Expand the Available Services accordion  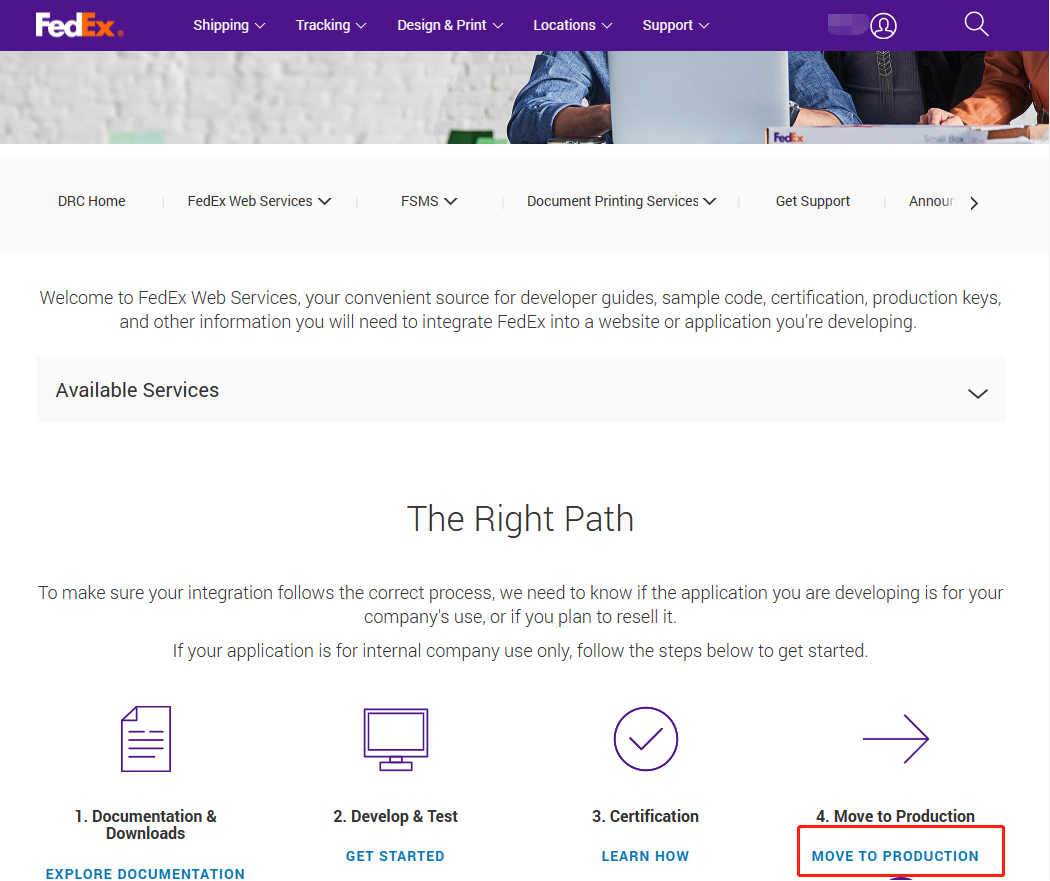tap(521, 390)
